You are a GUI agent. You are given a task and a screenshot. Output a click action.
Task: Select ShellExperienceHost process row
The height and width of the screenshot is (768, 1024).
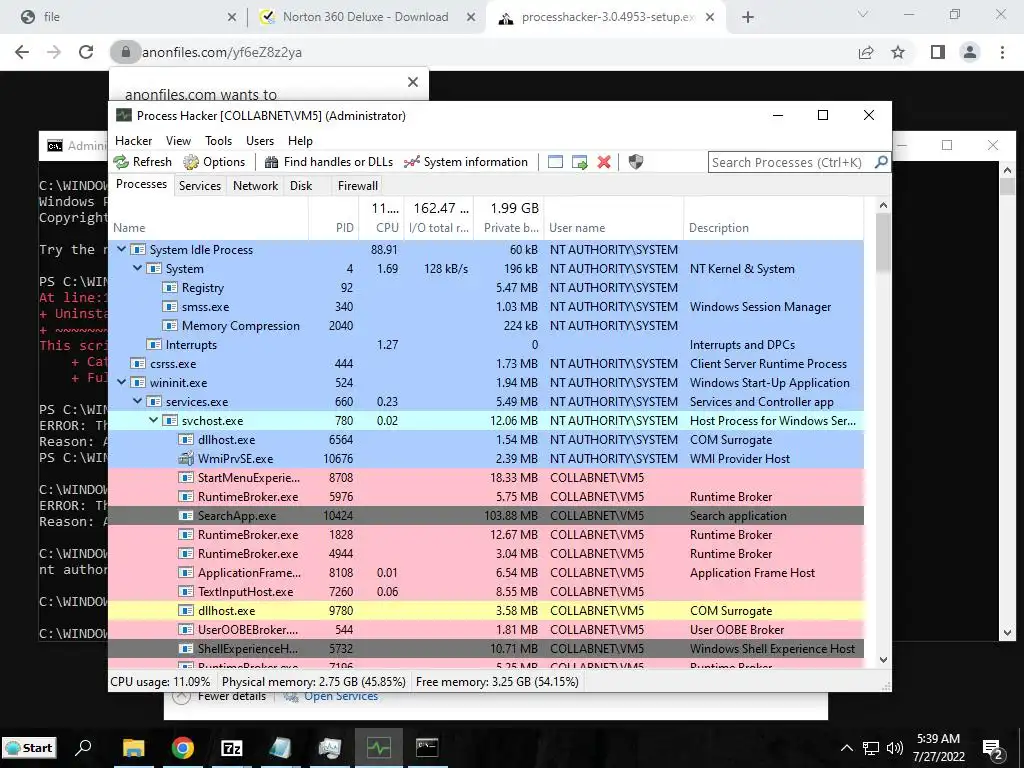(x=486, y=648)
